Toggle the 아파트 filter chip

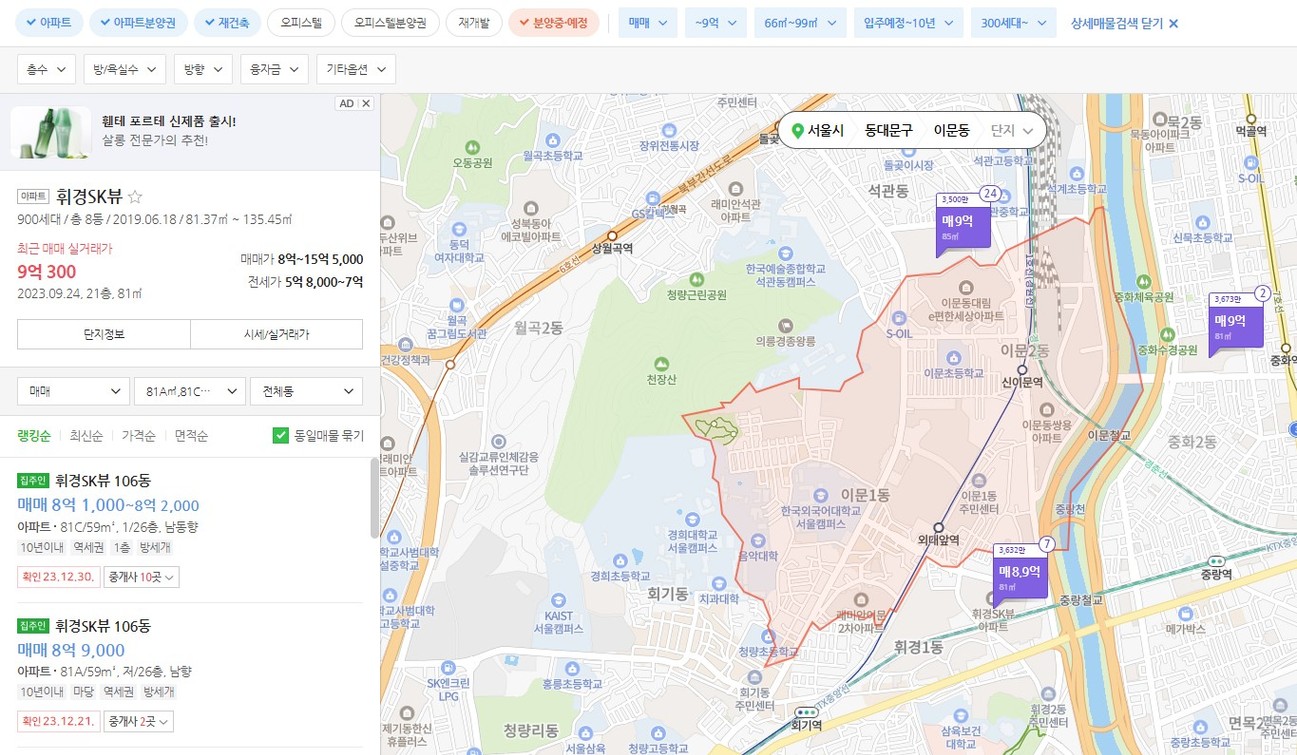pyautogui.click(x=48, y=22)
